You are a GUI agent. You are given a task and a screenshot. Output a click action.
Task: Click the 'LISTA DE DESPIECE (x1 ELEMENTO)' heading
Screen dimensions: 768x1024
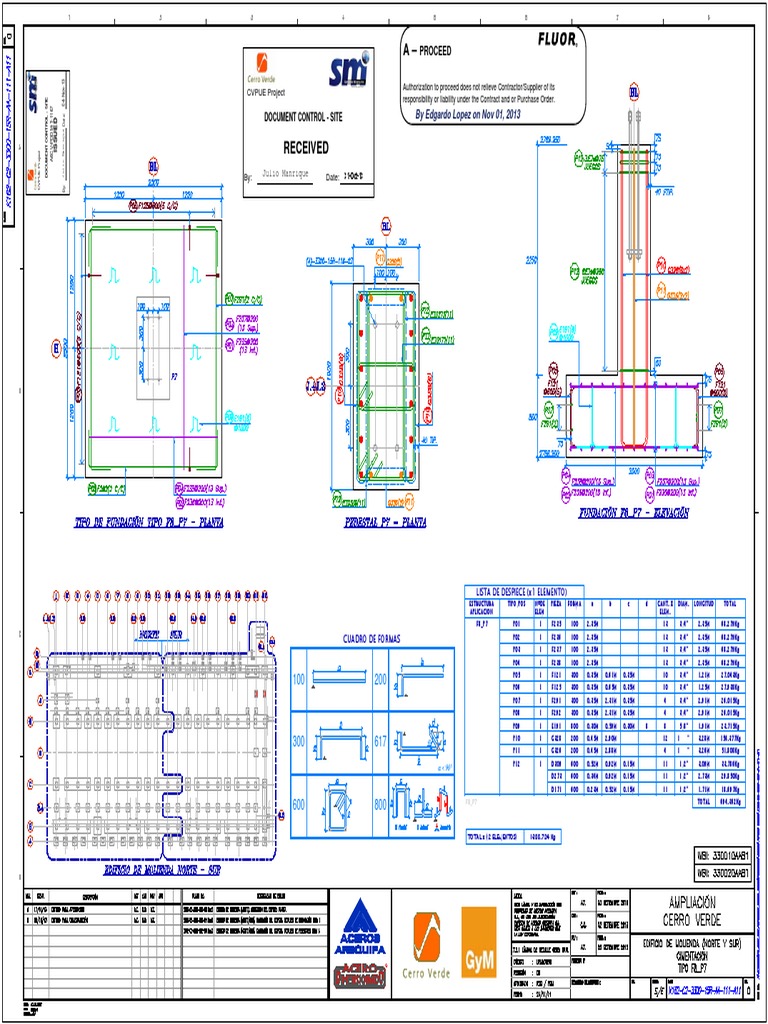click(x=524, y=590)
